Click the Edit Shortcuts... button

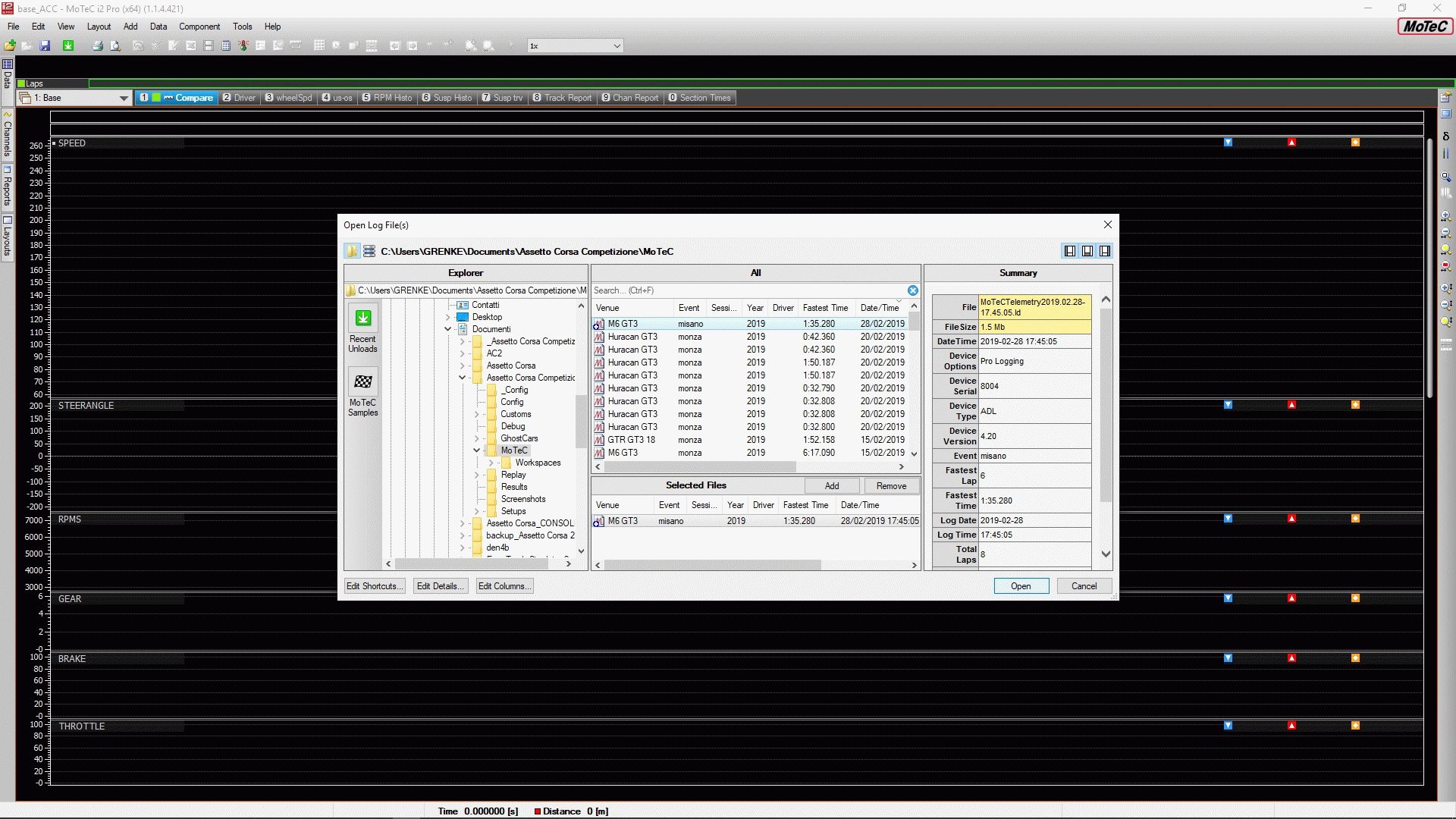[375, 586]
